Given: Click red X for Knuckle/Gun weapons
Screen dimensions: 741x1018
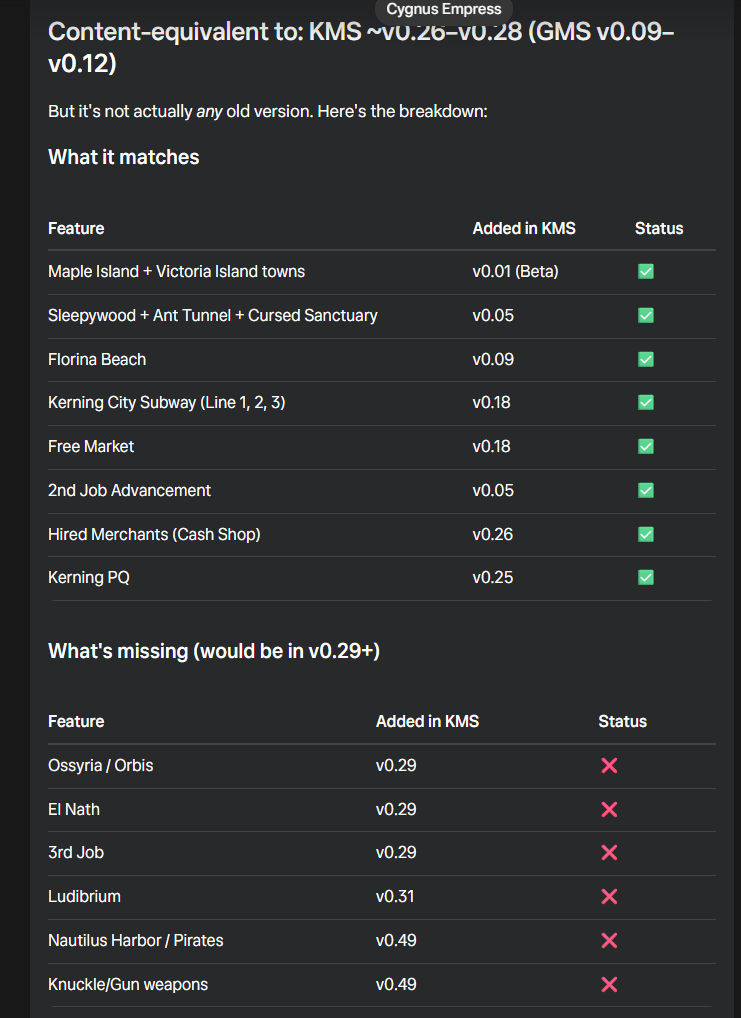Looking at the screenshot, I should point(609,984).
